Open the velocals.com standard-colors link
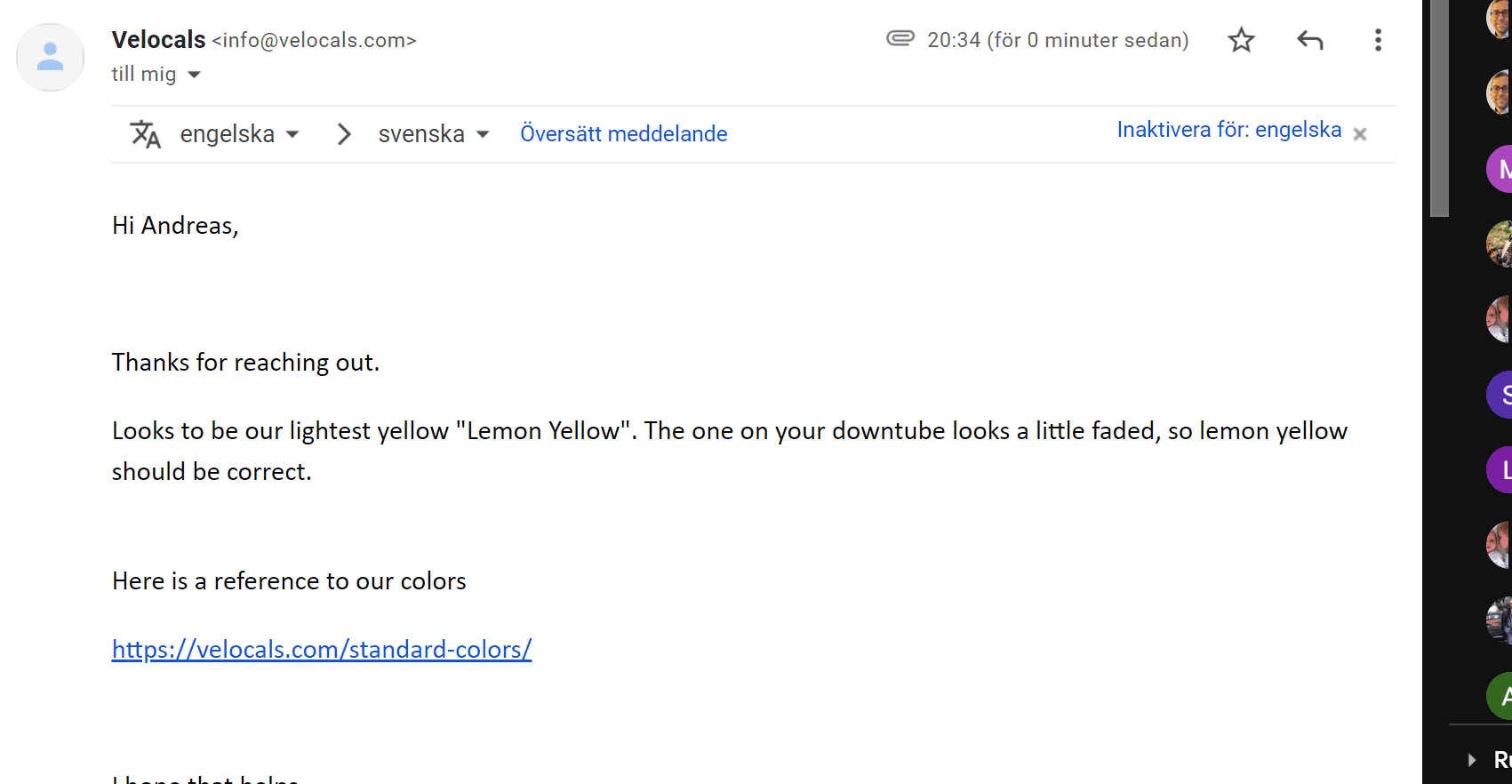Image resolution: width=1512 pixels, height=784 pixels. pos(322,650)
